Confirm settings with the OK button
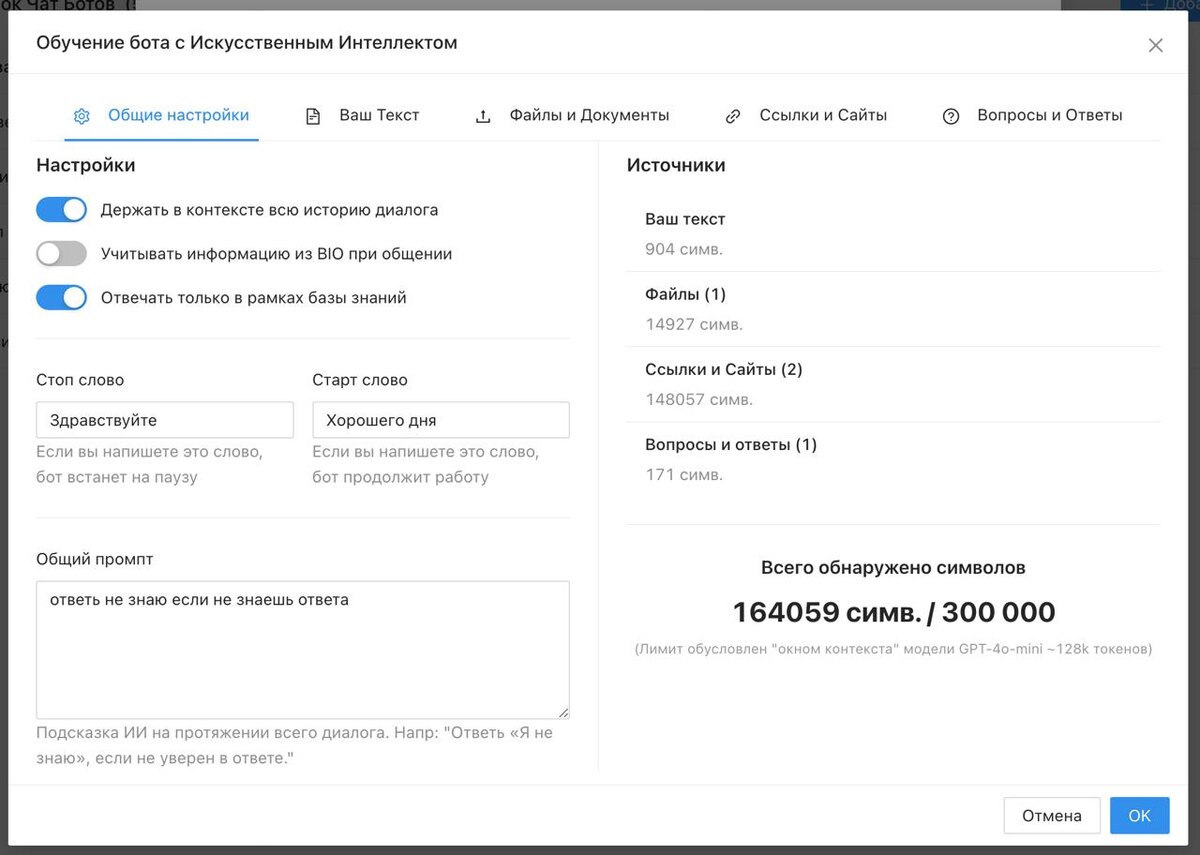 coord(1139,816)
